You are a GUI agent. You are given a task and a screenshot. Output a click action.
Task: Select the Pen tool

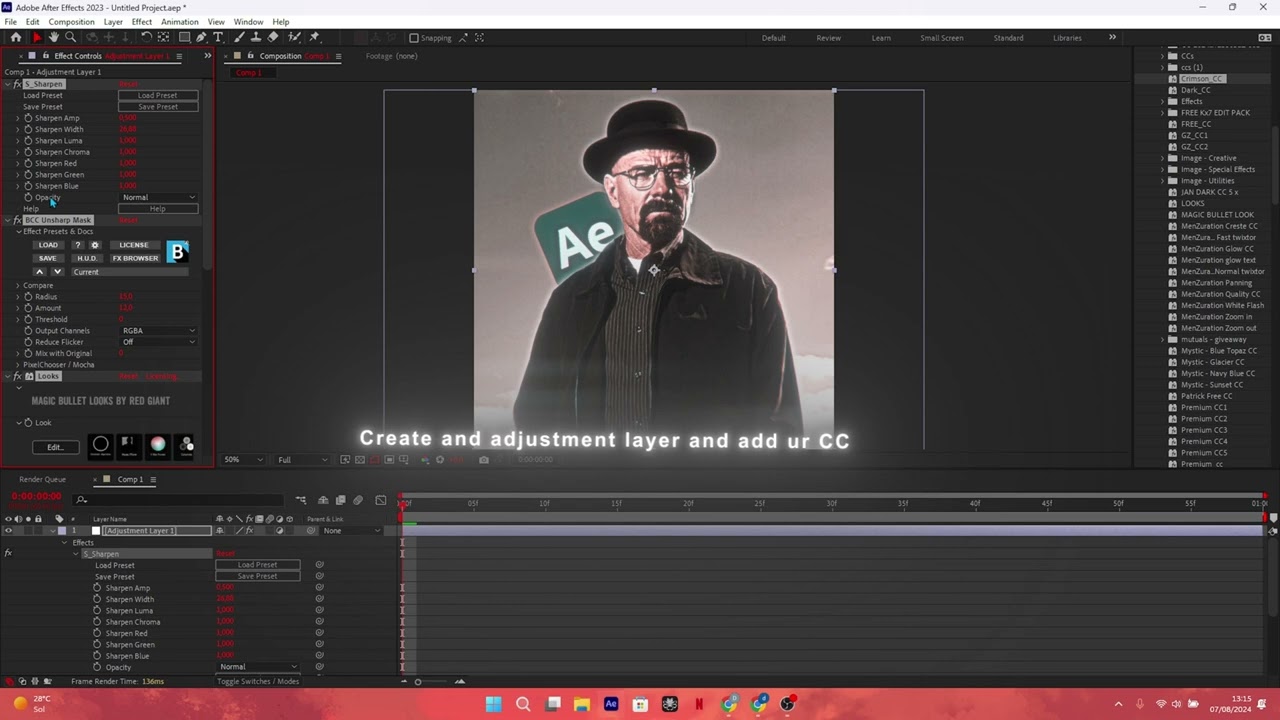point(201,38)
